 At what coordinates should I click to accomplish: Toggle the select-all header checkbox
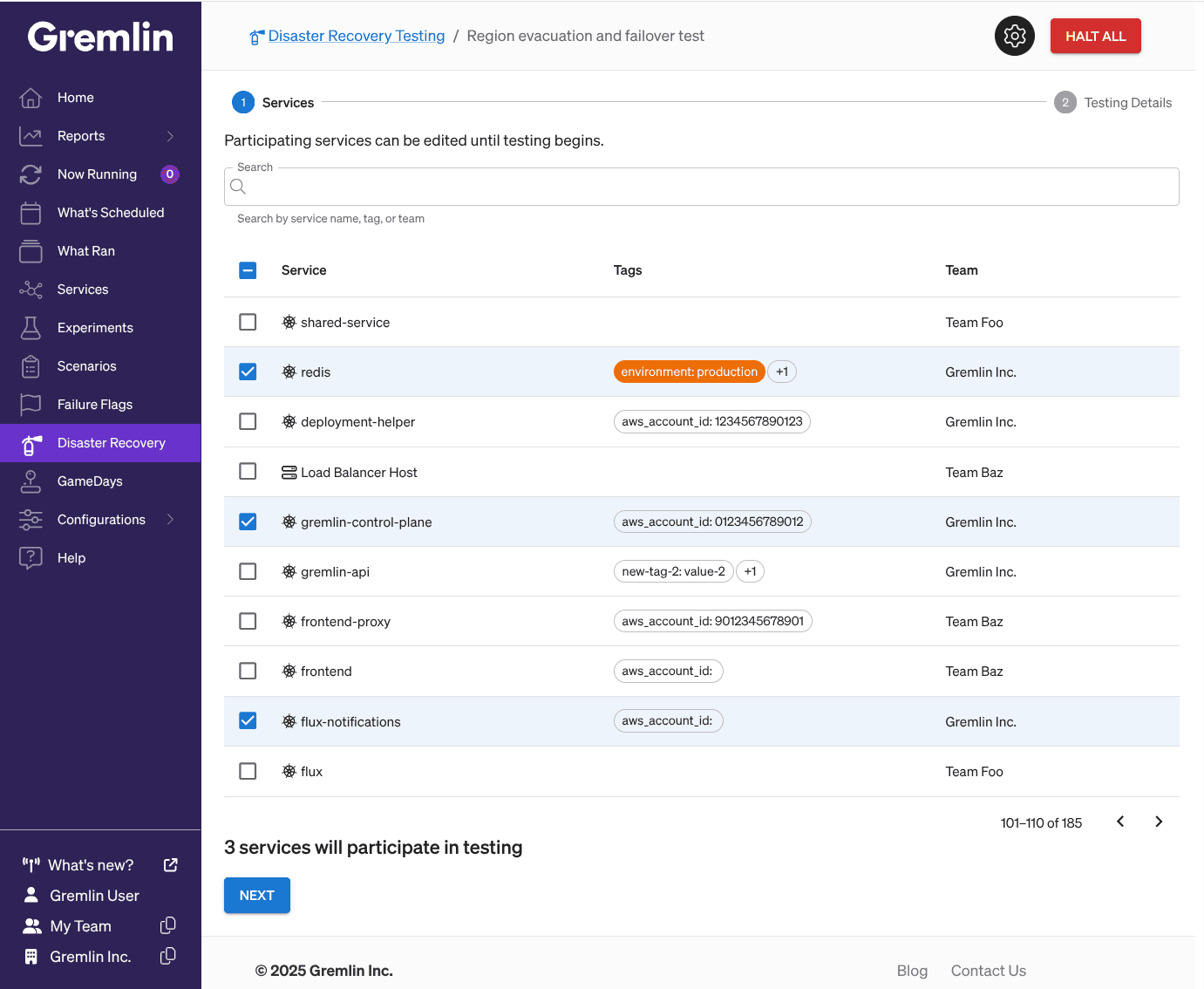pyautogui.click(x=248, y=270)
